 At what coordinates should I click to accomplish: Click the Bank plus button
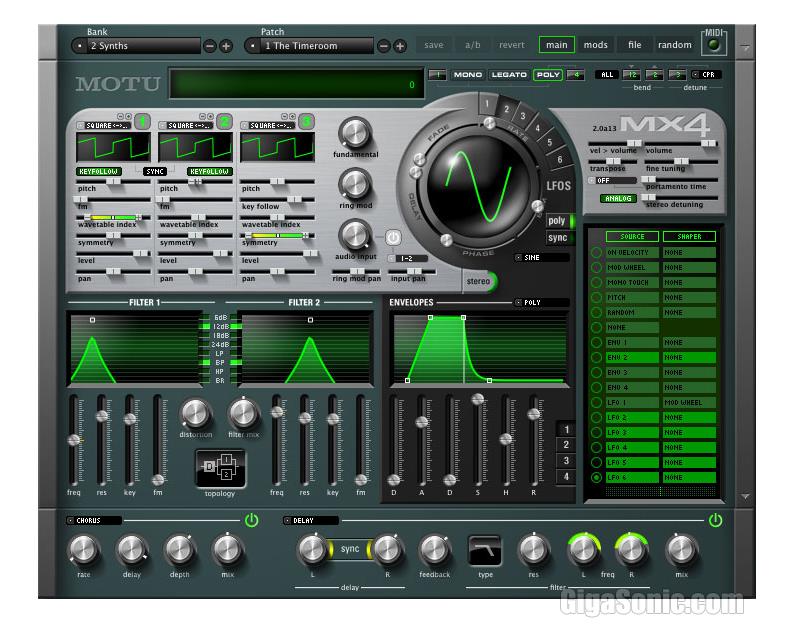point(226,47)
